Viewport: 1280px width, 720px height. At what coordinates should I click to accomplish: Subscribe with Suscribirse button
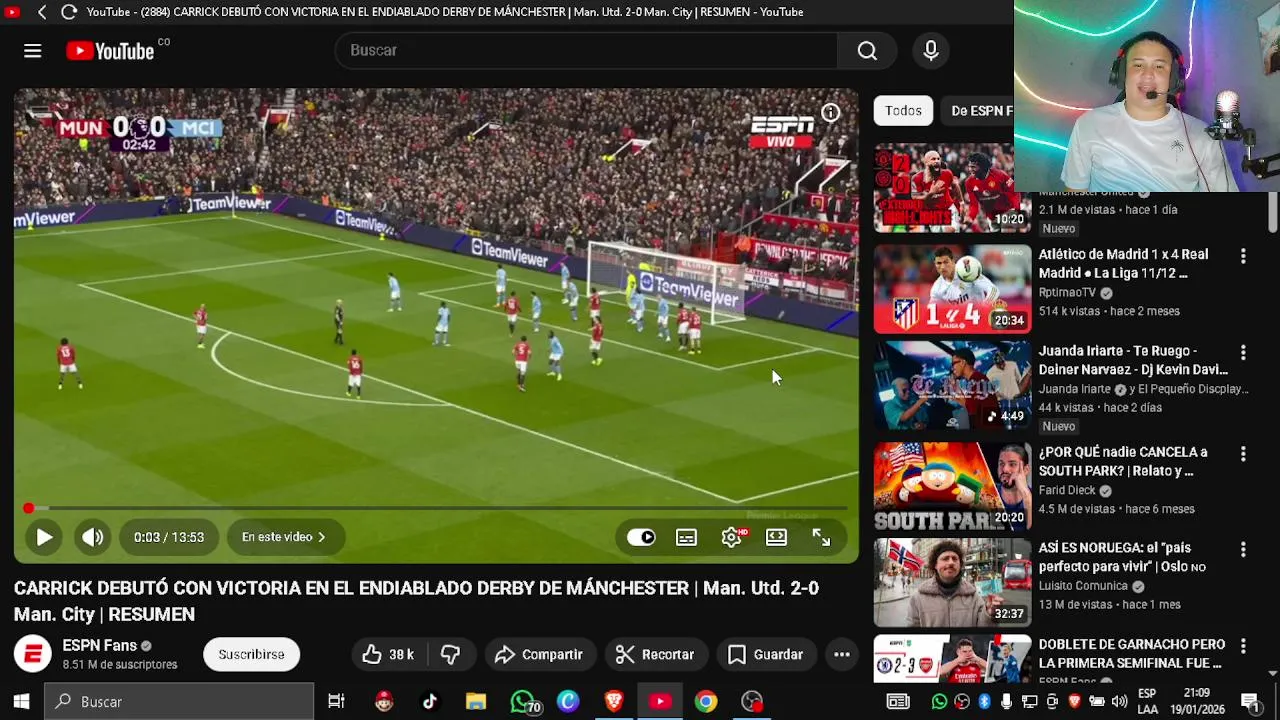tap(251, 654)
